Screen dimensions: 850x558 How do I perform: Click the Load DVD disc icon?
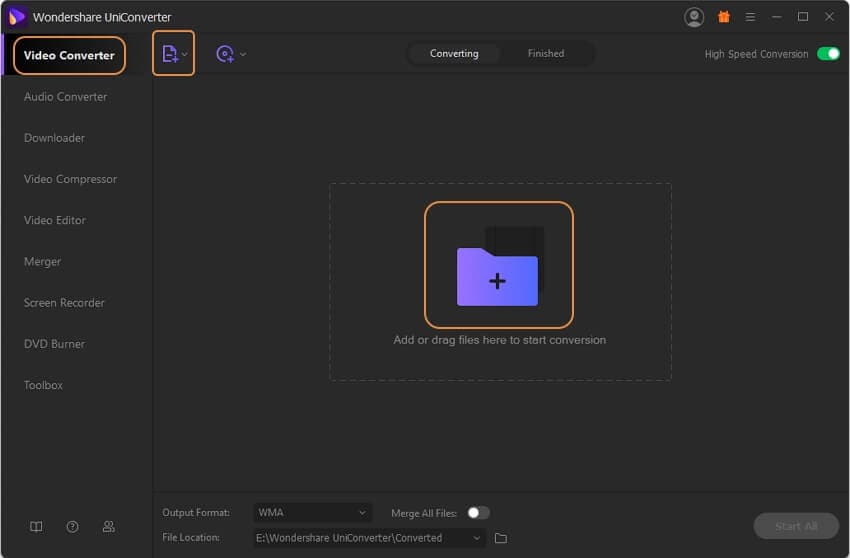point(225,54)
